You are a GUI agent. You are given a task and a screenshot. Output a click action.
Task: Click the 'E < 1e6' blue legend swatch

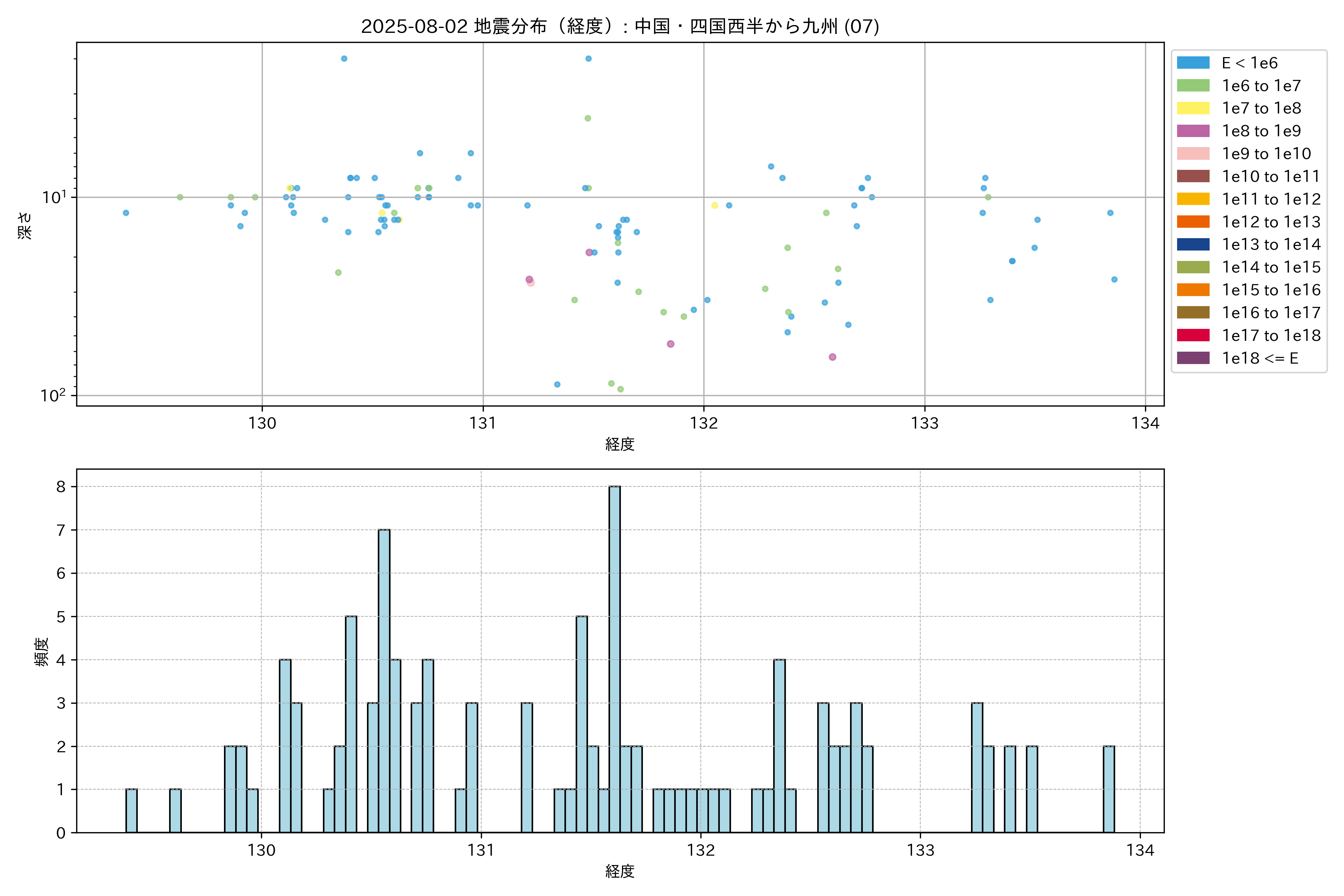[x=1192, y=63]
